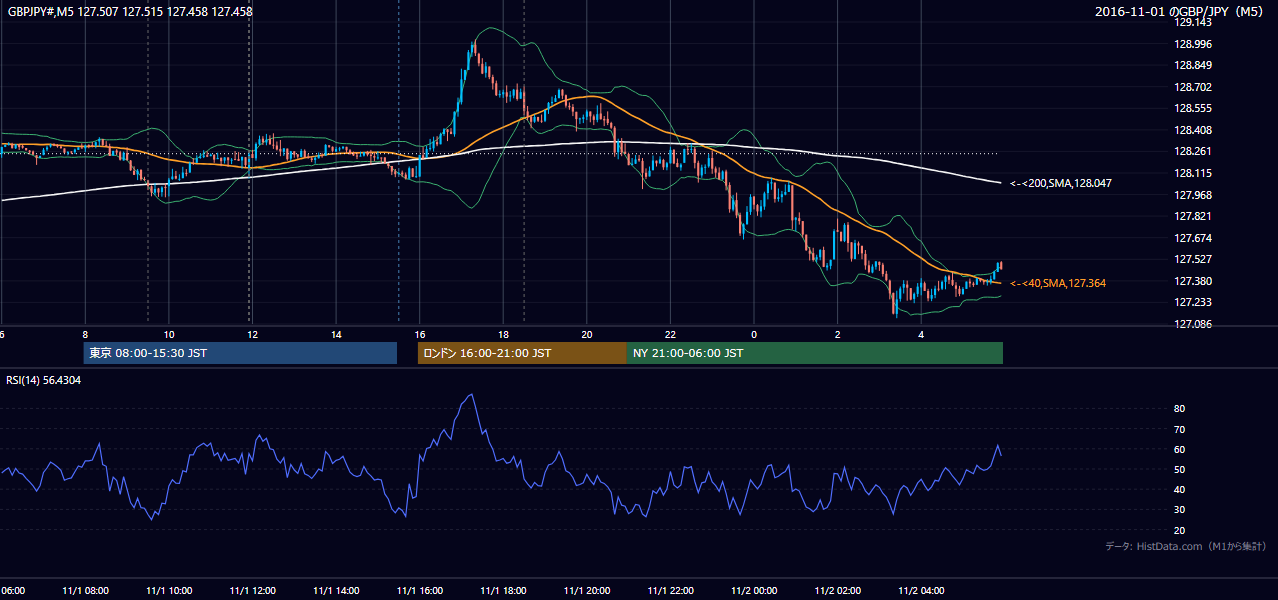This screenshot has width=1278, height=600.
Task: Click the 11/2 04:00 time label
Action: 921,590
